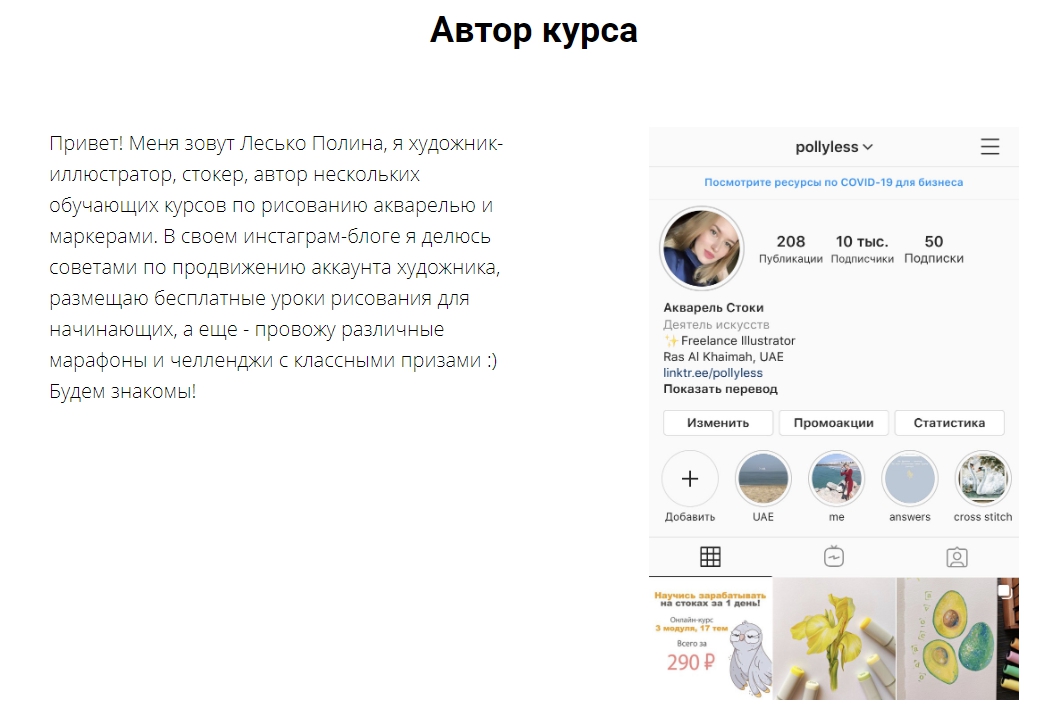
Task: Open the yellow iris flower post
Action: pyautogui.click(x=834, y=639)
